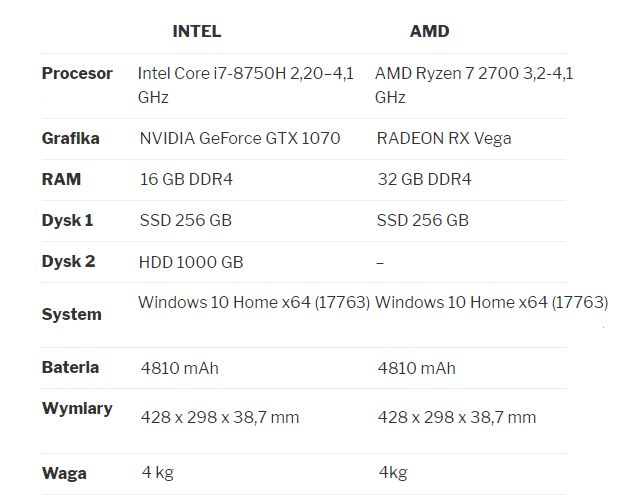Click the HDD 1000 GB cell
This screenshot has width=627, height=501.
coord(191,262)
